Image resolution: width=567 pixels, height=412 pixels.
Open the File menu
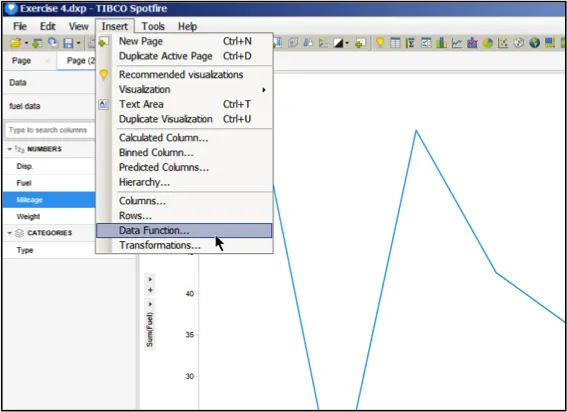20,26
